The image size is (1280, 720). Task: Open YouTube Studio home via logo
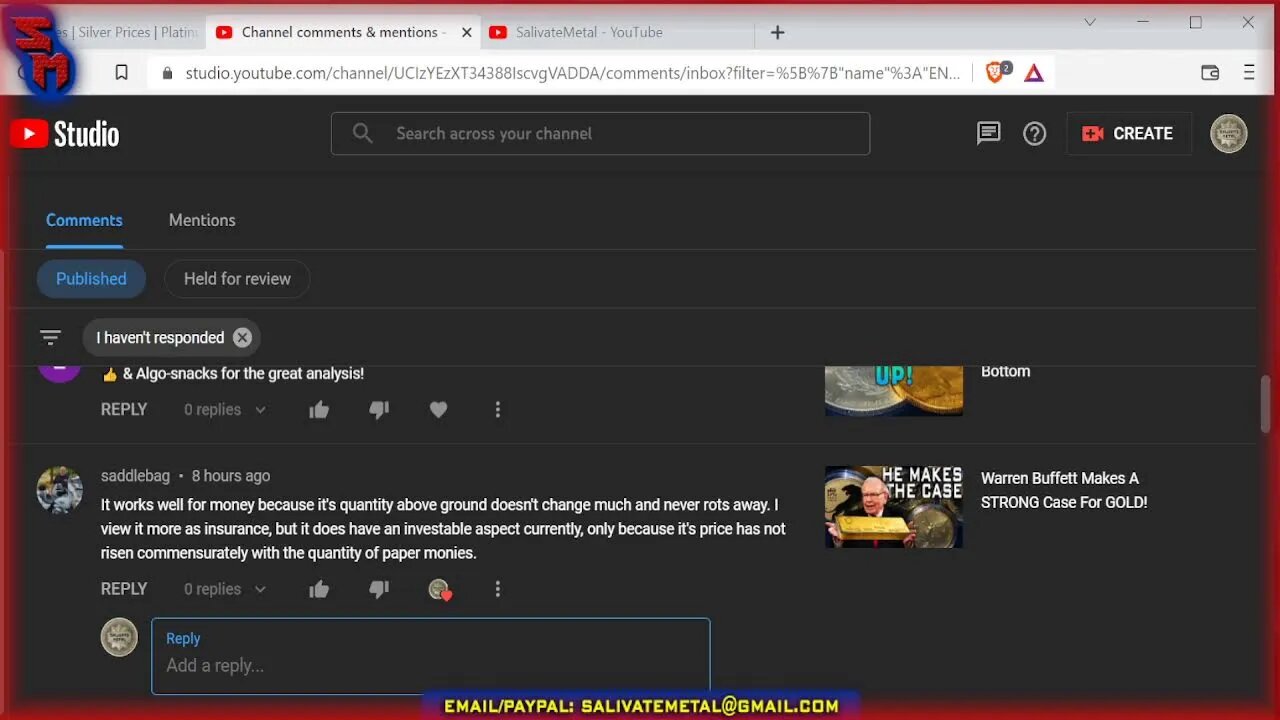coord(65,134)
